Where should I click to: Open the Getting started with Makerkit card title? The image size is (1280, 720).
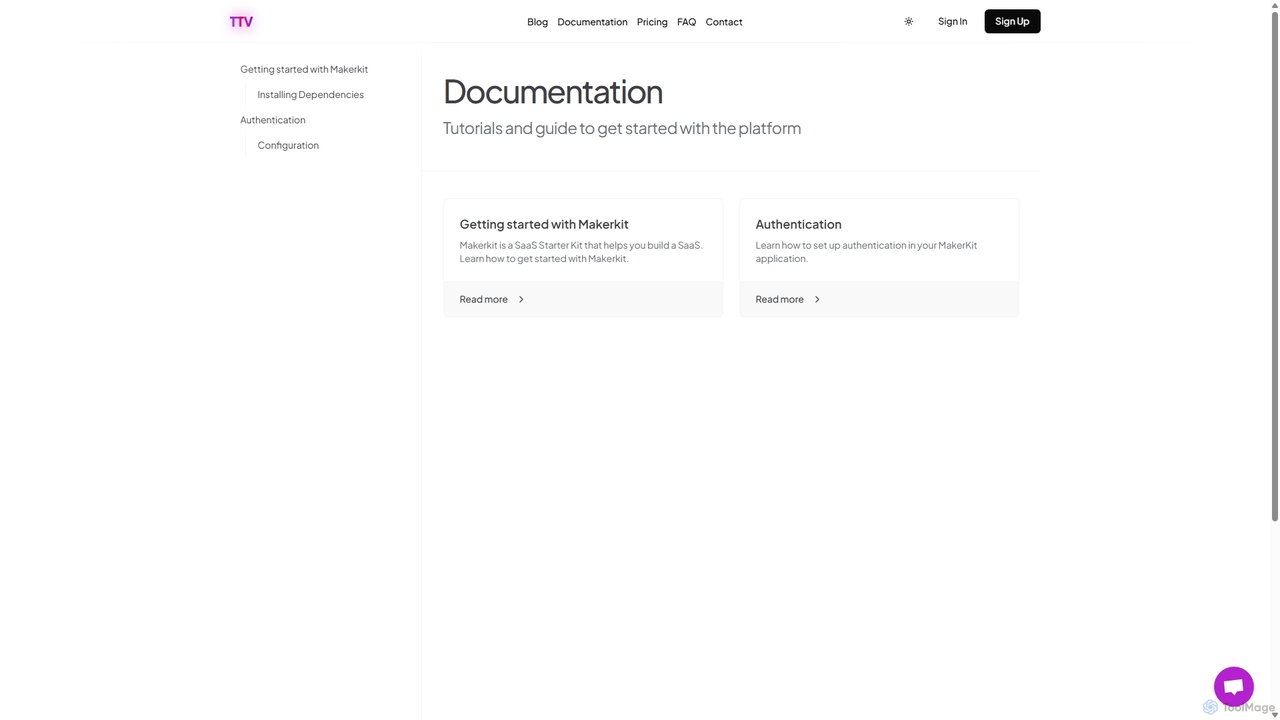click(x=544, y=224)
